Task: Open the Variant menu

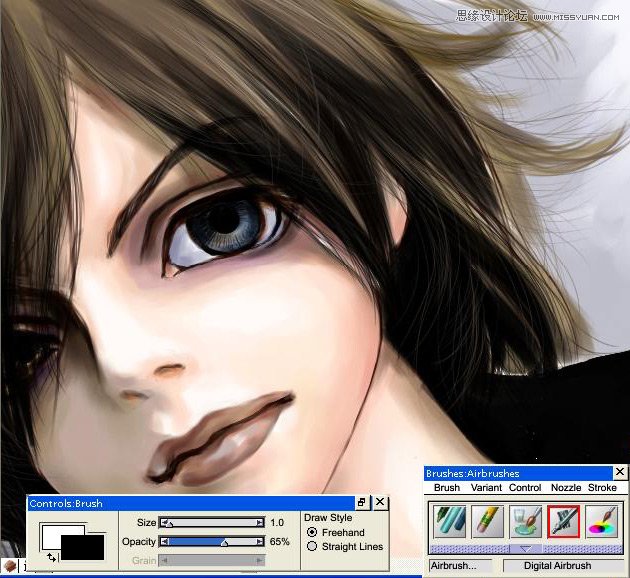Action: (x=486, y=488)
